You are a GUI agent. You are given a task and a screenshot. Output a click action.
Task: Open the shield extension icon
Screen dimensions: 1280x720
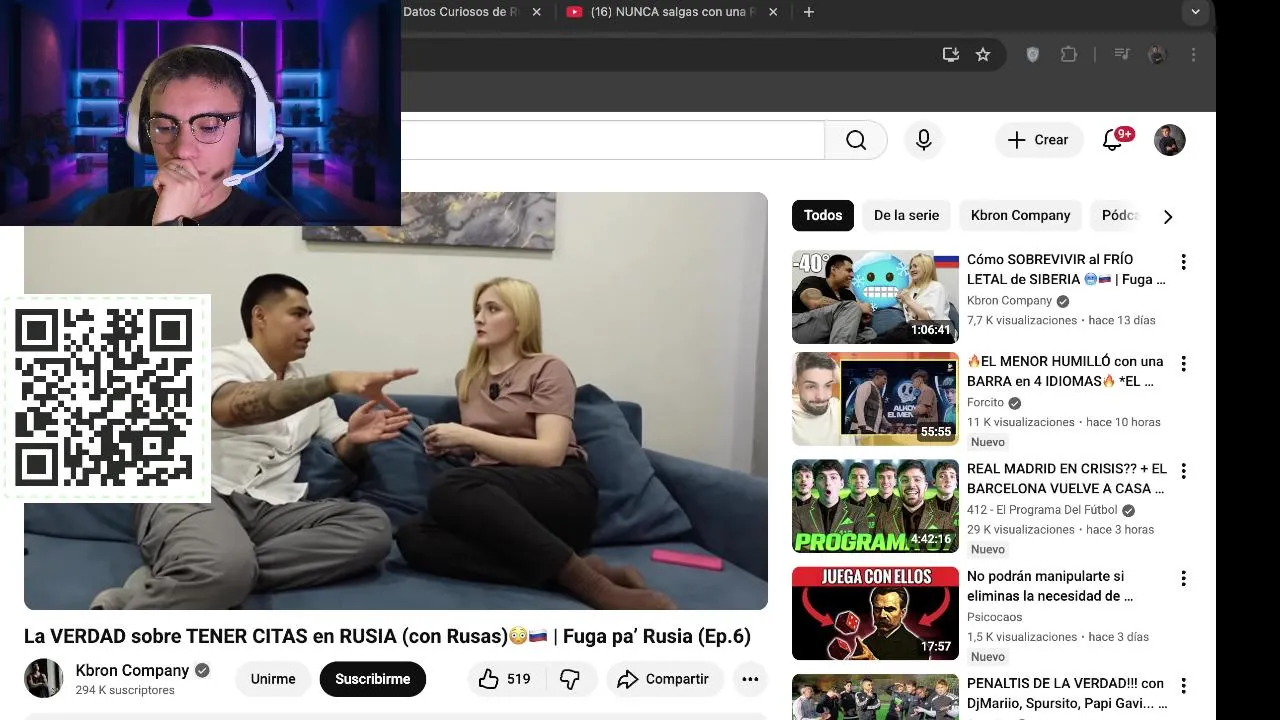1033,55
